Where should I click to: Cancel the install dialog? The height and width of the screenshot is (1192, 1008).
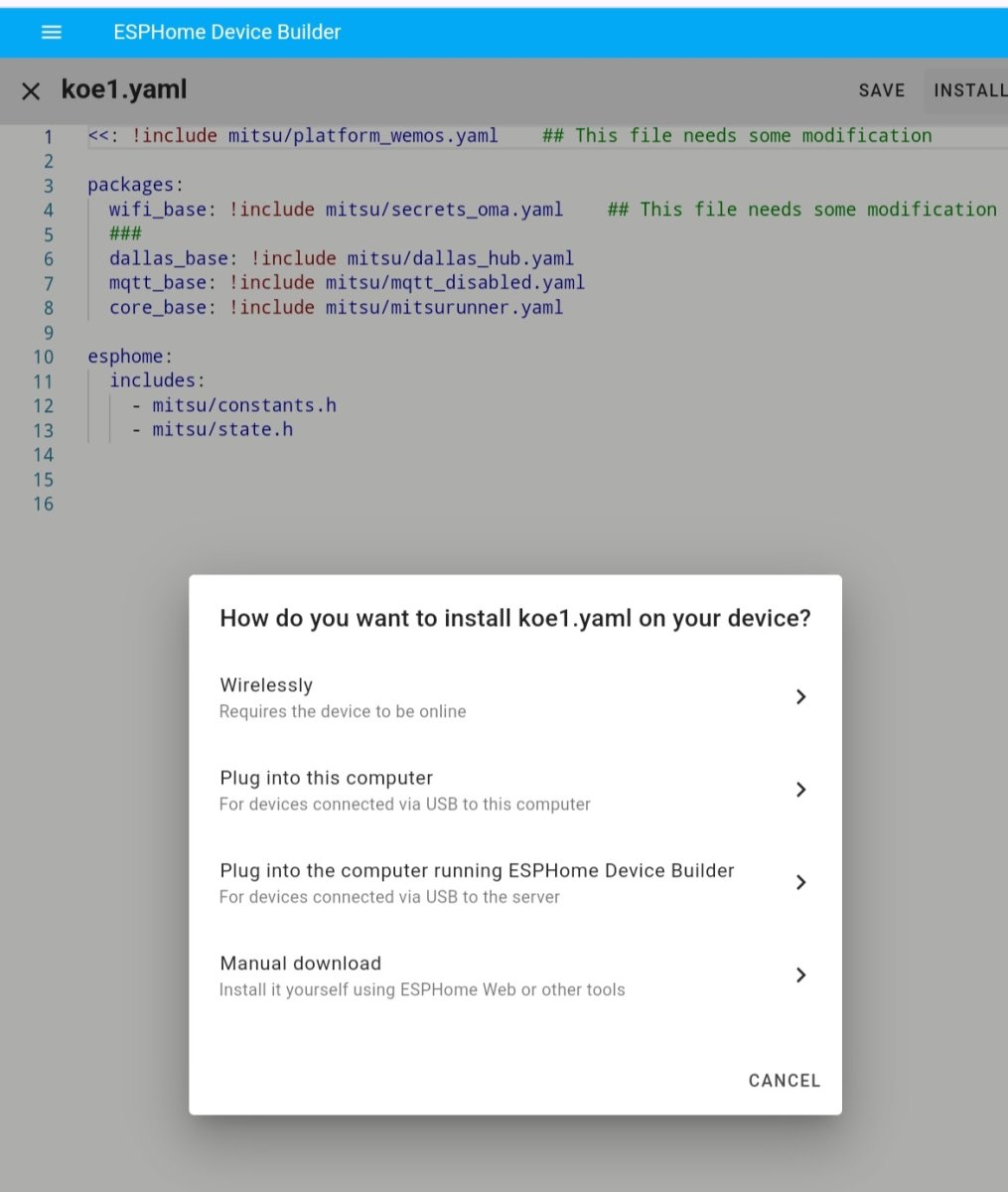(x=785, y=1081)
